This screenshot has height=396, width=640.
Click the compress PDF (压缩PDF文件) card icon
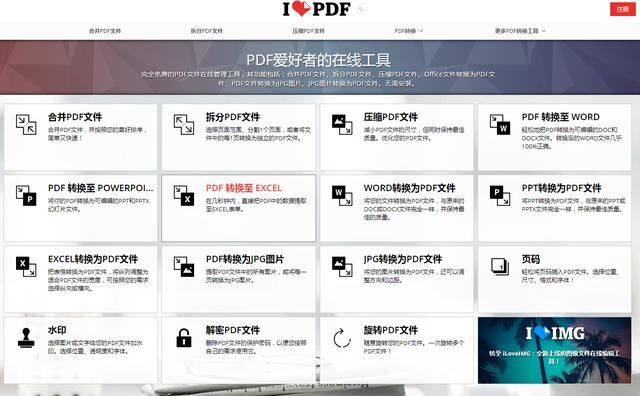(x=342, y=125)
